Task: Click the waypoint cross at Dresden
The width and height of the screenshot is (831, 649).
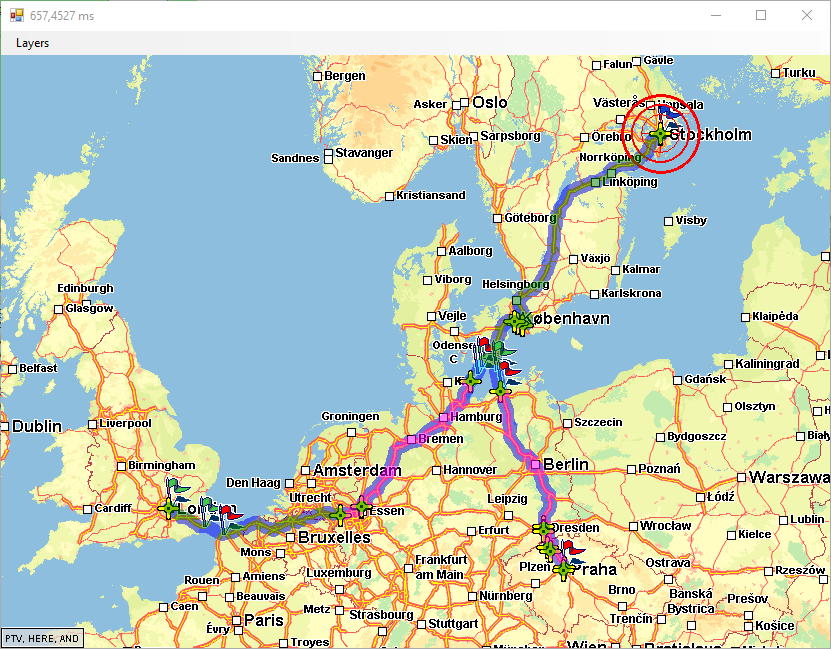Action: coord(543,529)
